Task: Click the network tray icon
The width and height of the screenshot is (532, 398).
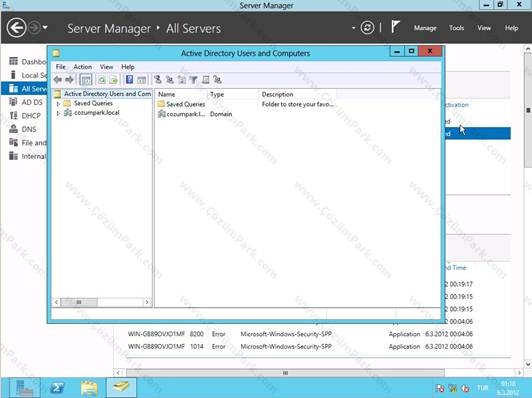Action: tap(453, 388)
